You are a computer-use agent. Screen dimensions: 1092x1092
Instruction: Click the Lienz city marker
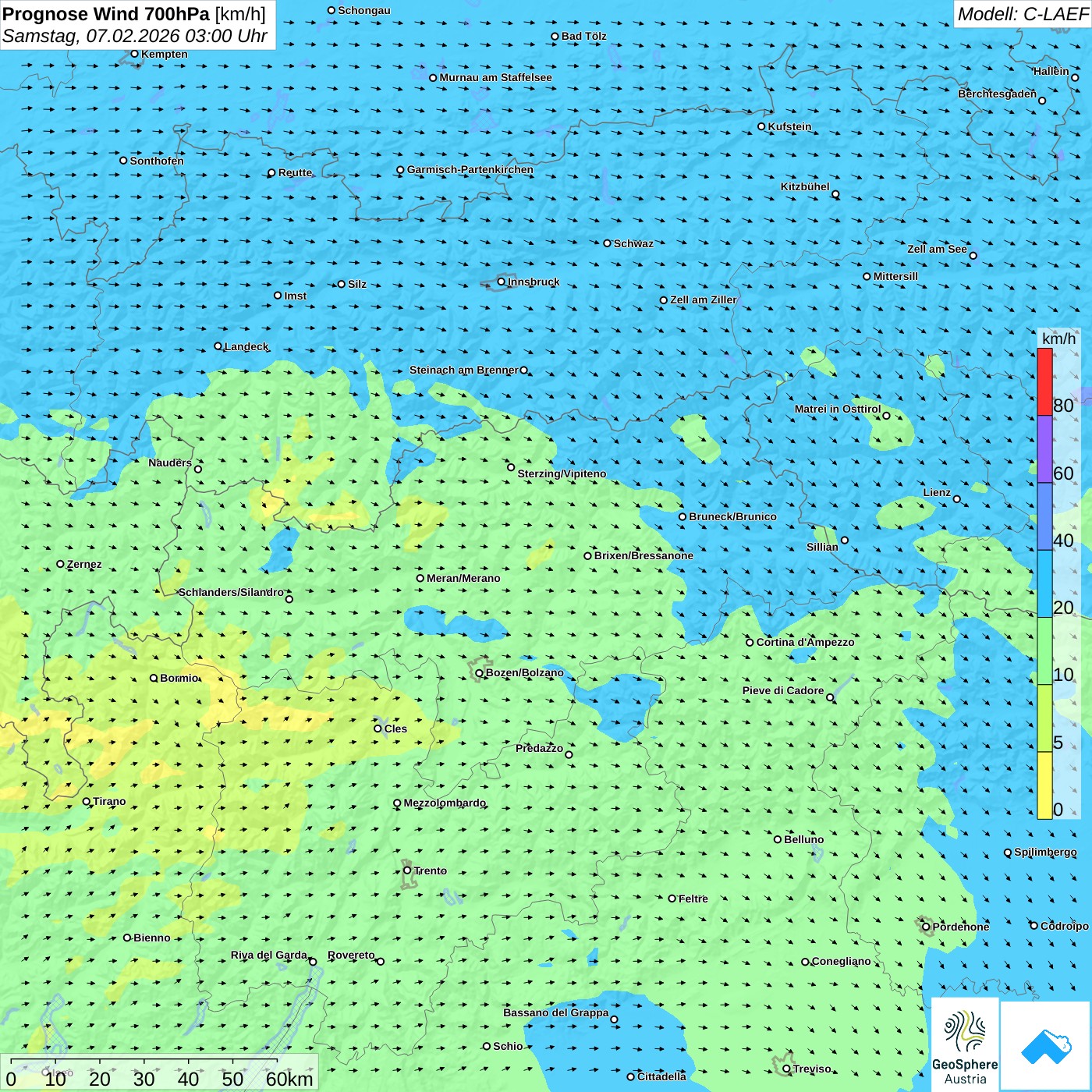click(x=957, y=499)
